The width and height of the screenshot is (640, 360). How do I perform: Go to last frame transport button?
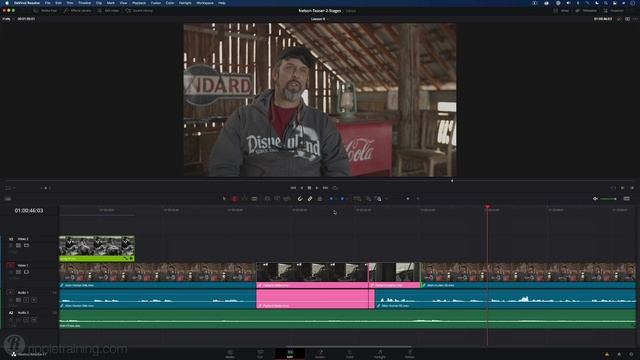(x=325, y=188)
